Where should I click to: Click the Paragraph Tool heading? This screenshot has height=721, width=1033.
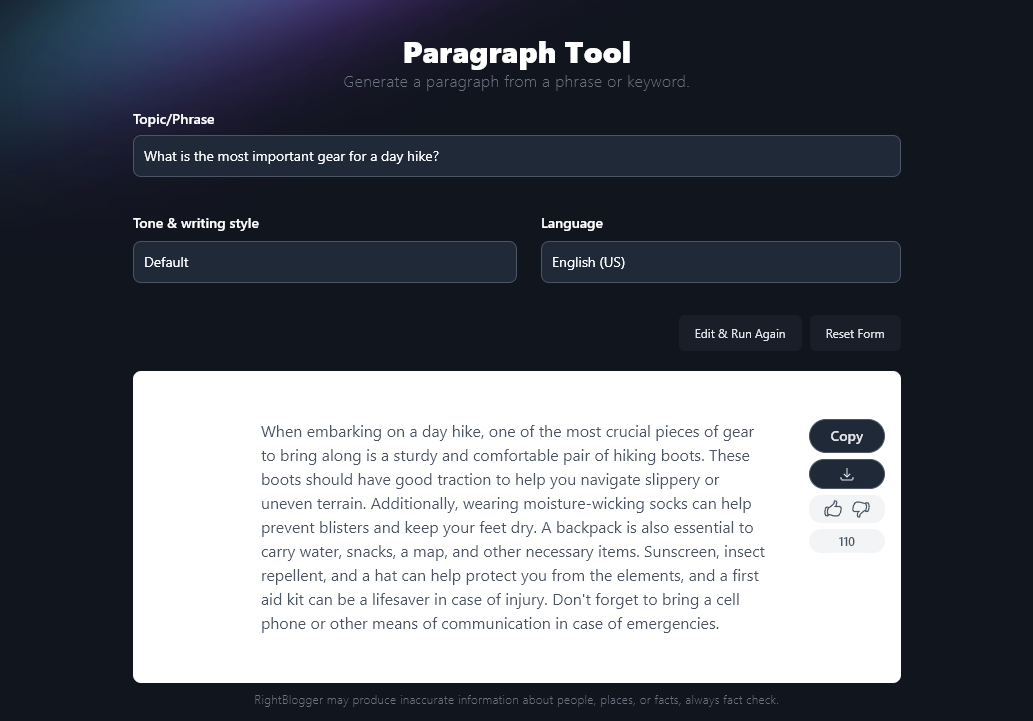coord(516,52)
